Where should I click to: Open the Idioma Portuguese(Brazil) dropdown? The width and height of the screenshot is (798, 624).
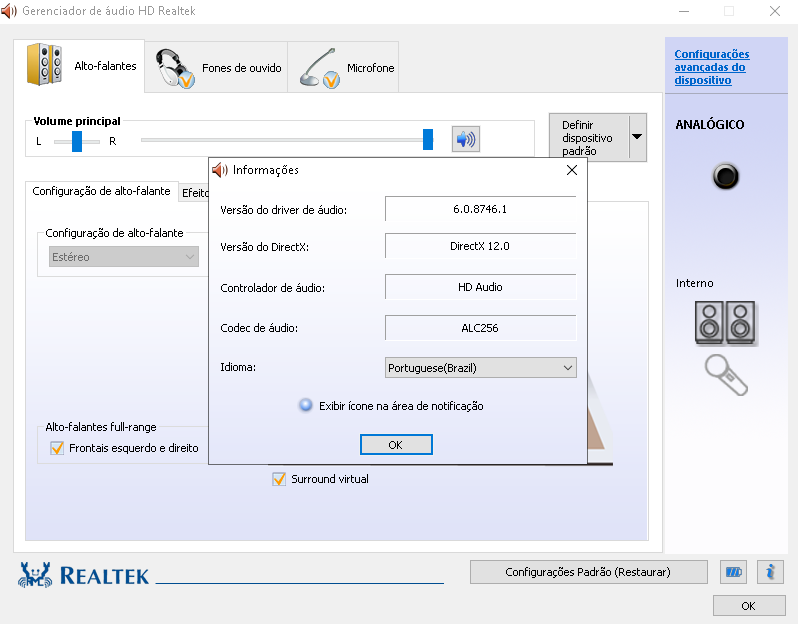point(480,367)
